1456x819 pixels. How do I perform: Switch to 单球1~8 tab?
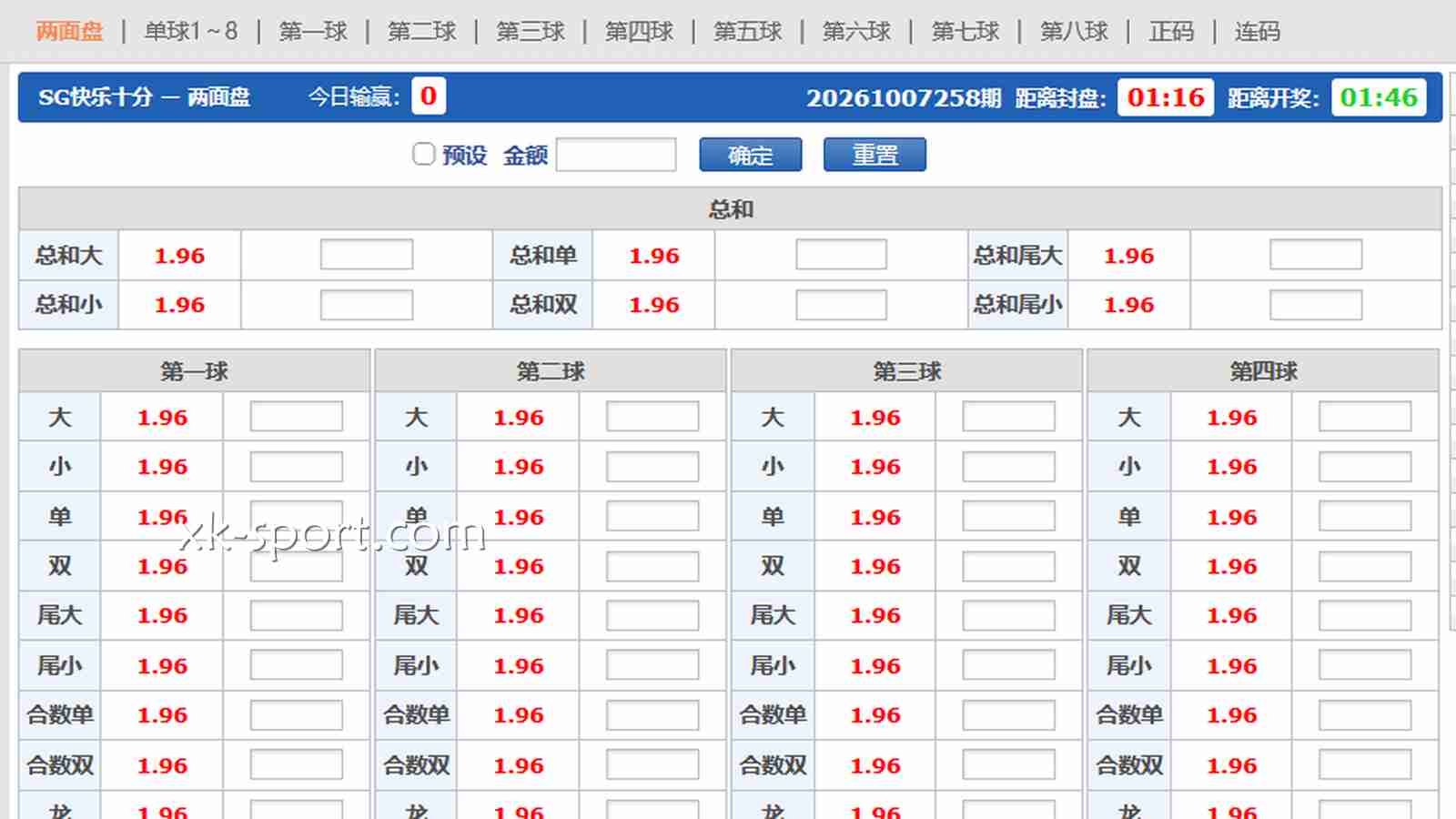coord(191,32)
